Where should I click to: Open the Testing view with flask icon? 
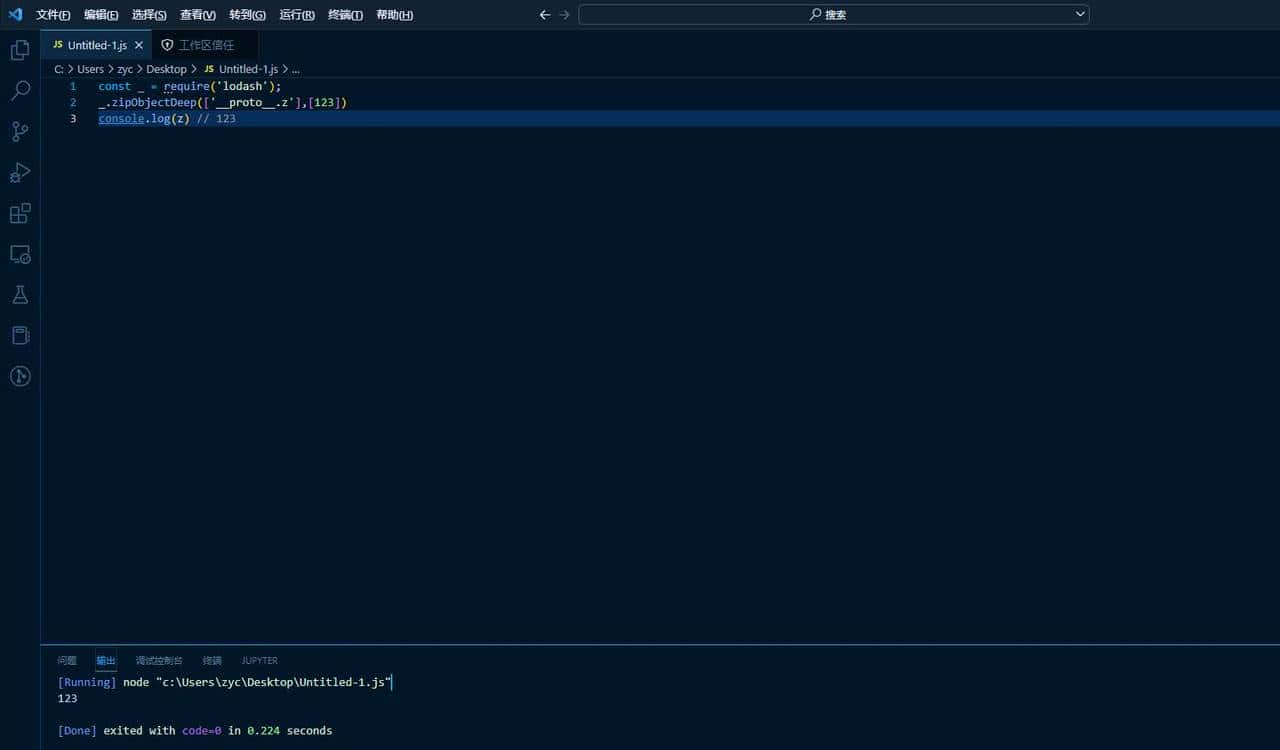click(x=20, y=294)
